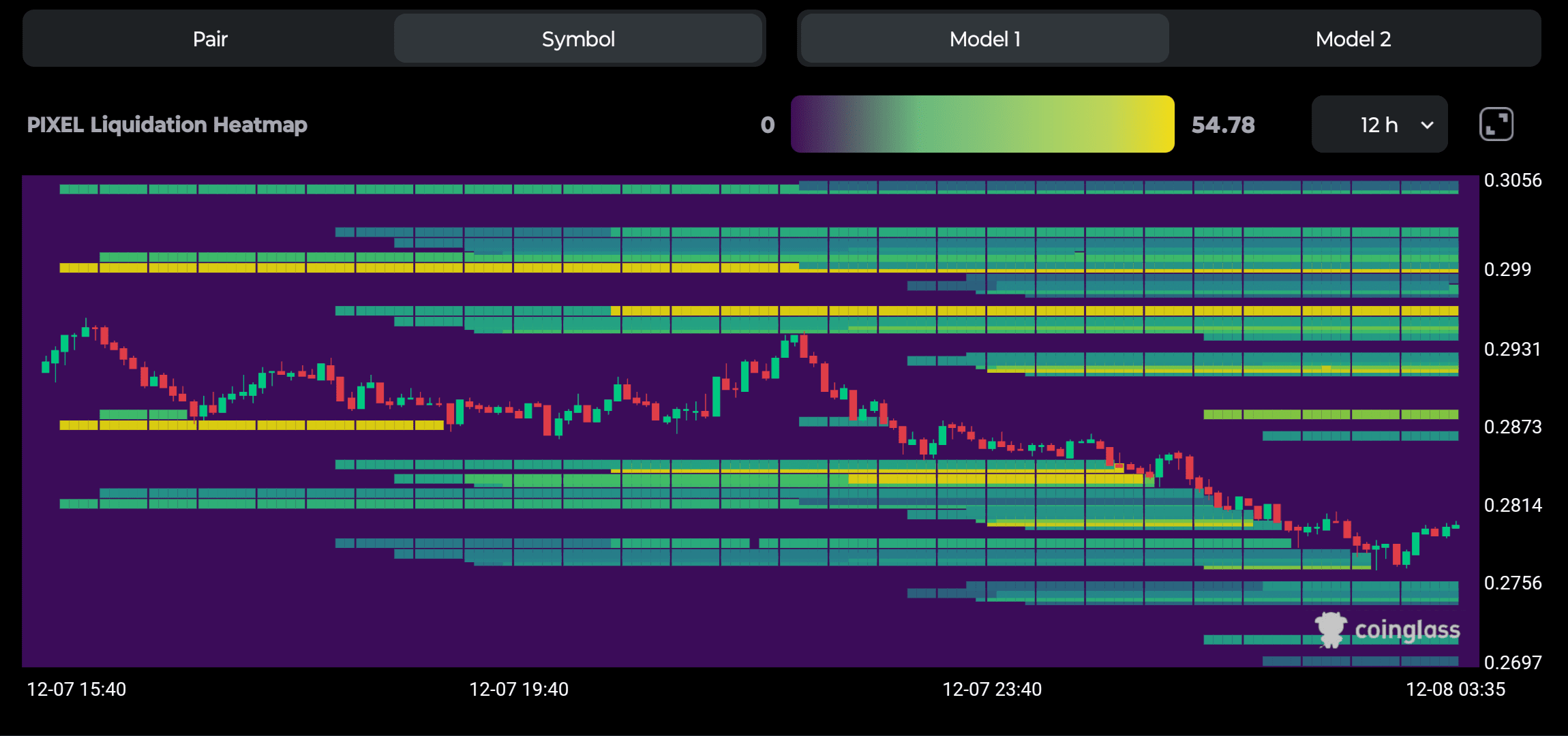The height and width of the screenshot is (736, 1568).
Task: Click the 54.78 maximum scale value
Action: (1222, 125)
